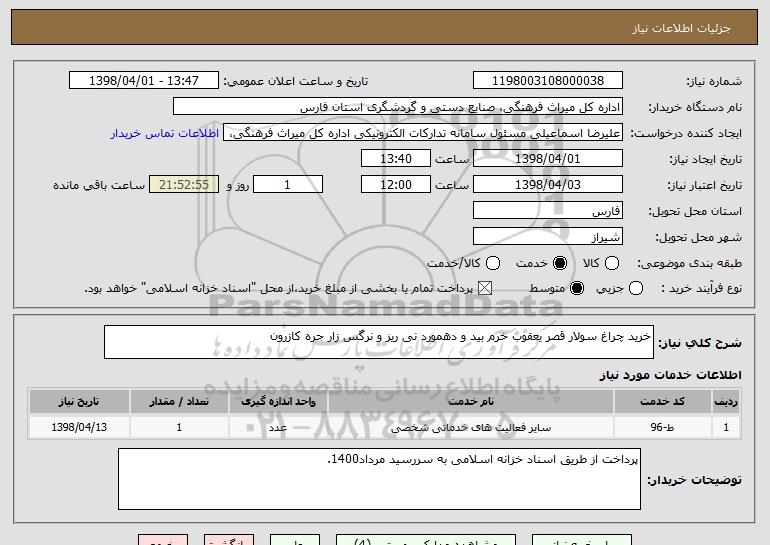Click the section heading اطلاعات خدمات مورد نیاز
Viewport: 770px width, 545px height.
[x=670, y=375]
